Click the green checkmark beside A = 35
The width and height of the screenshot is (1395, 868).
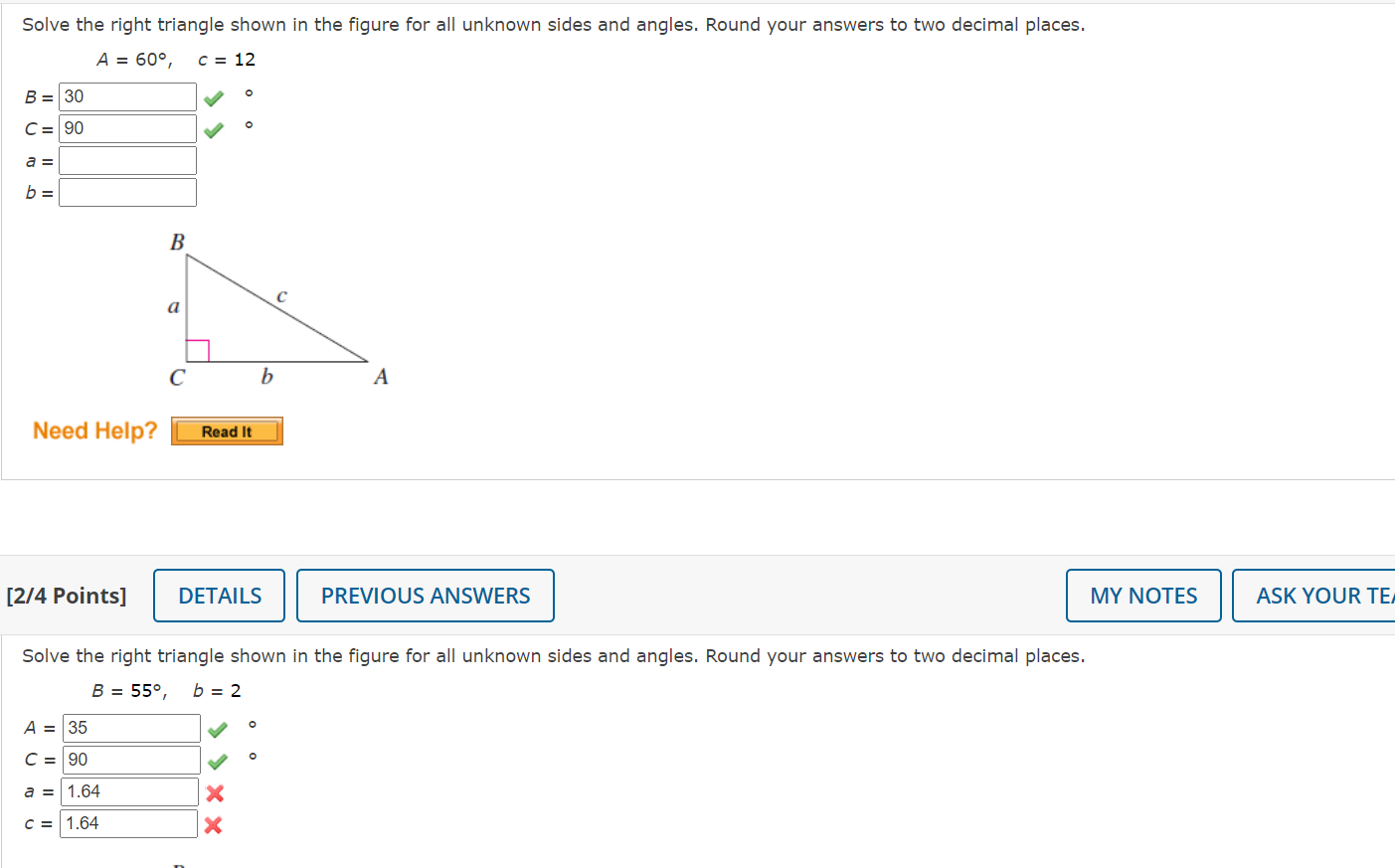[x=217, y=728]
